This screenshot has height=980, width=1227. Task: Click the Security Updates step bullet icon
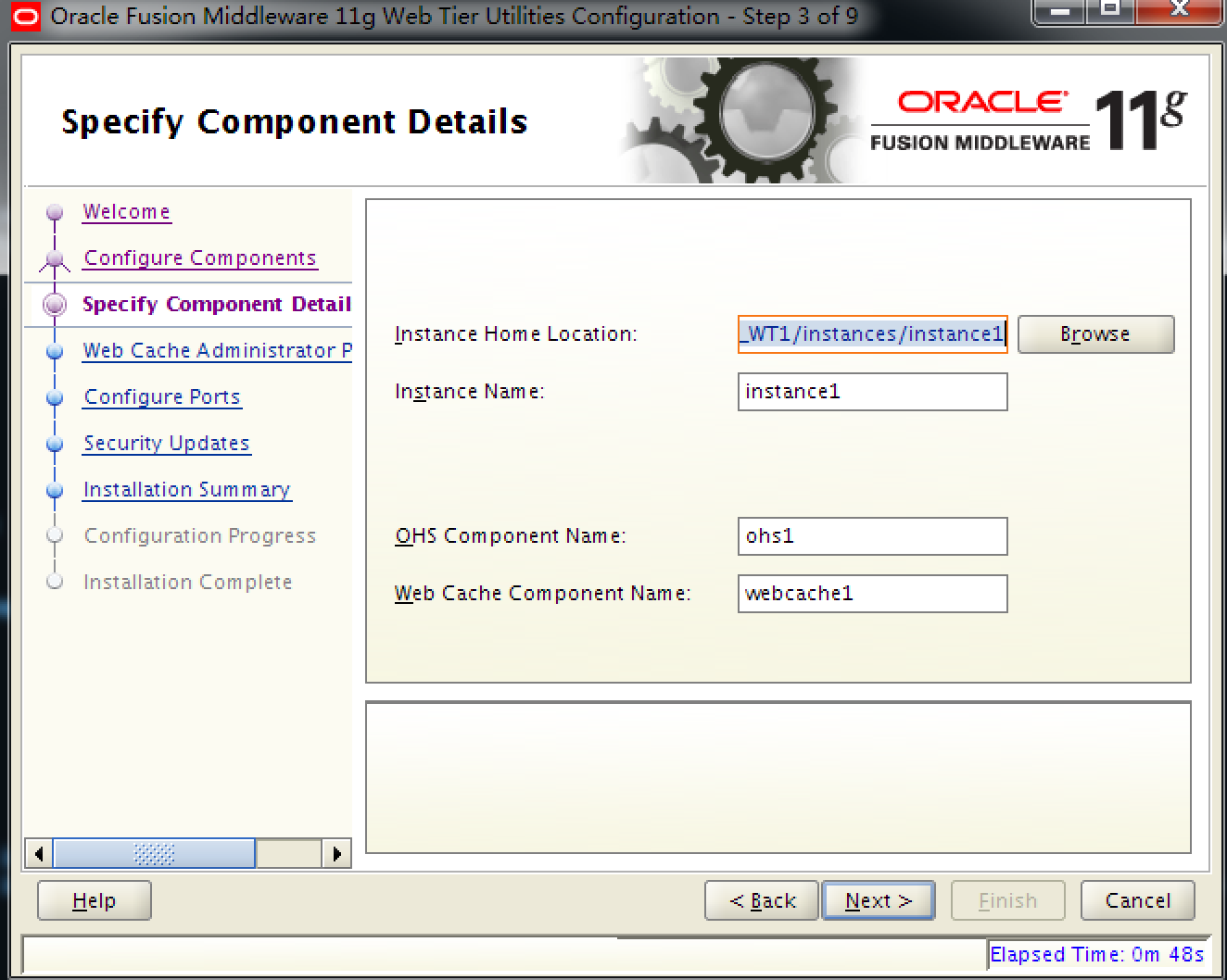pos(55,444)
